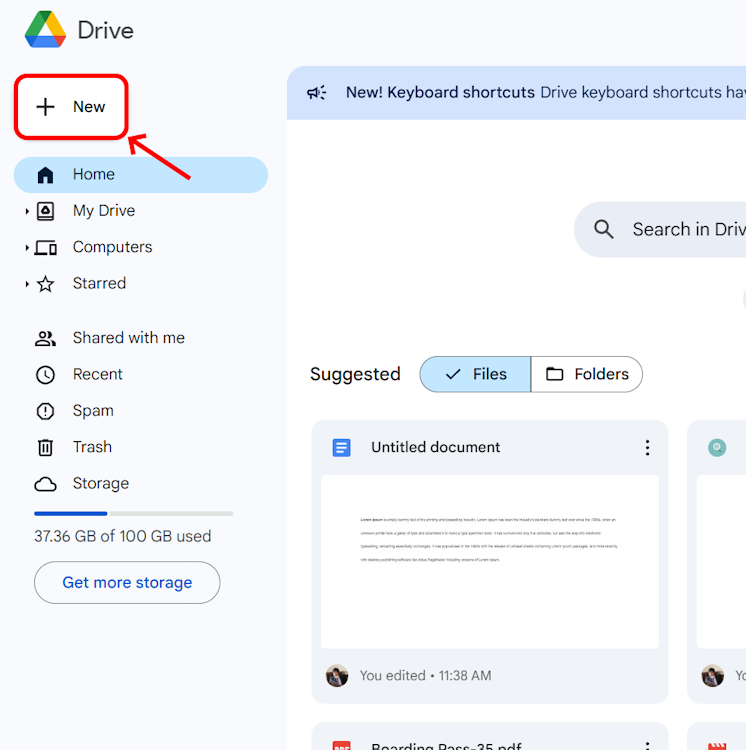
Task: Click You edited 11:38 AM text
Action: [426, 676]
